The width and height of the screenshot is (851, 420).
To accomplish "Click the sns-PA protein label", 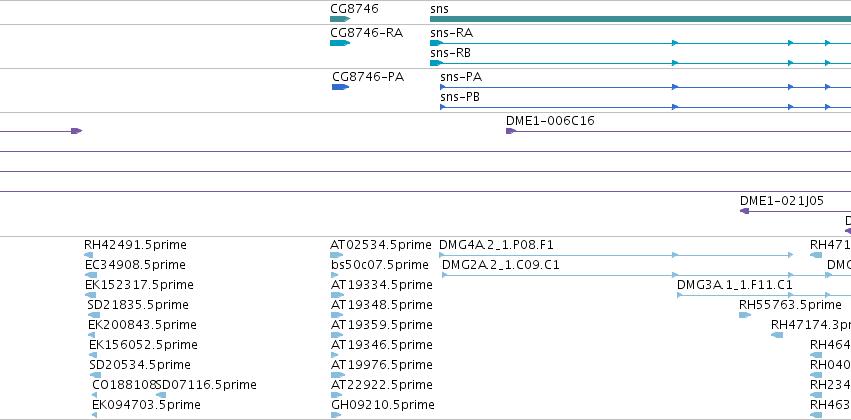I will tap(461, 77).
